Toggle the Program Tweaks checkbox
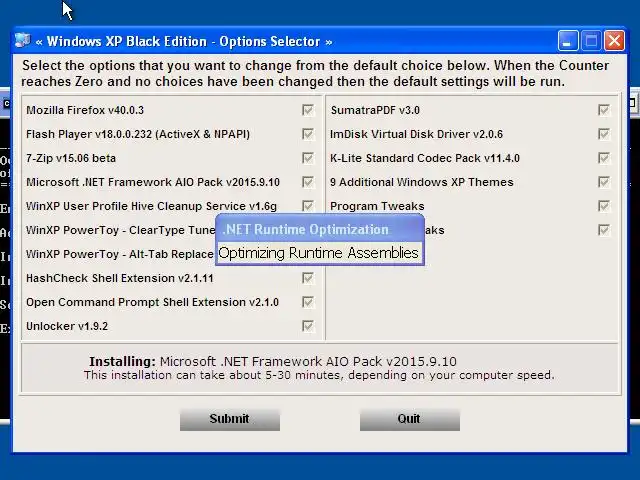 [x=604, y=206]
